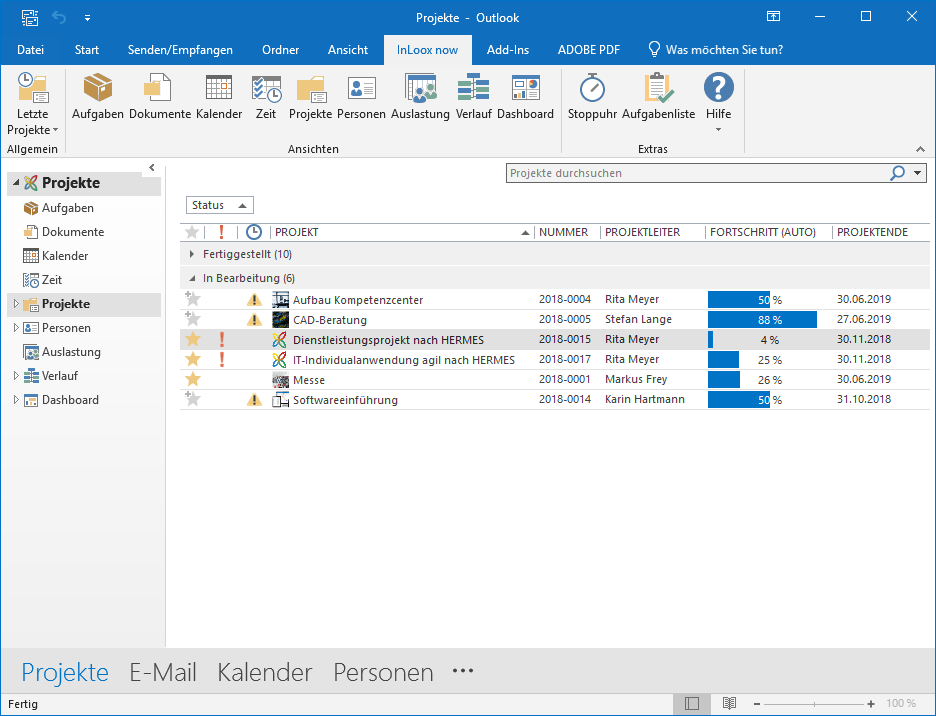Screen dimensions: 936x716
Task: Open the Aufgaben view in ribbon
Action: [x=97, y=97]
